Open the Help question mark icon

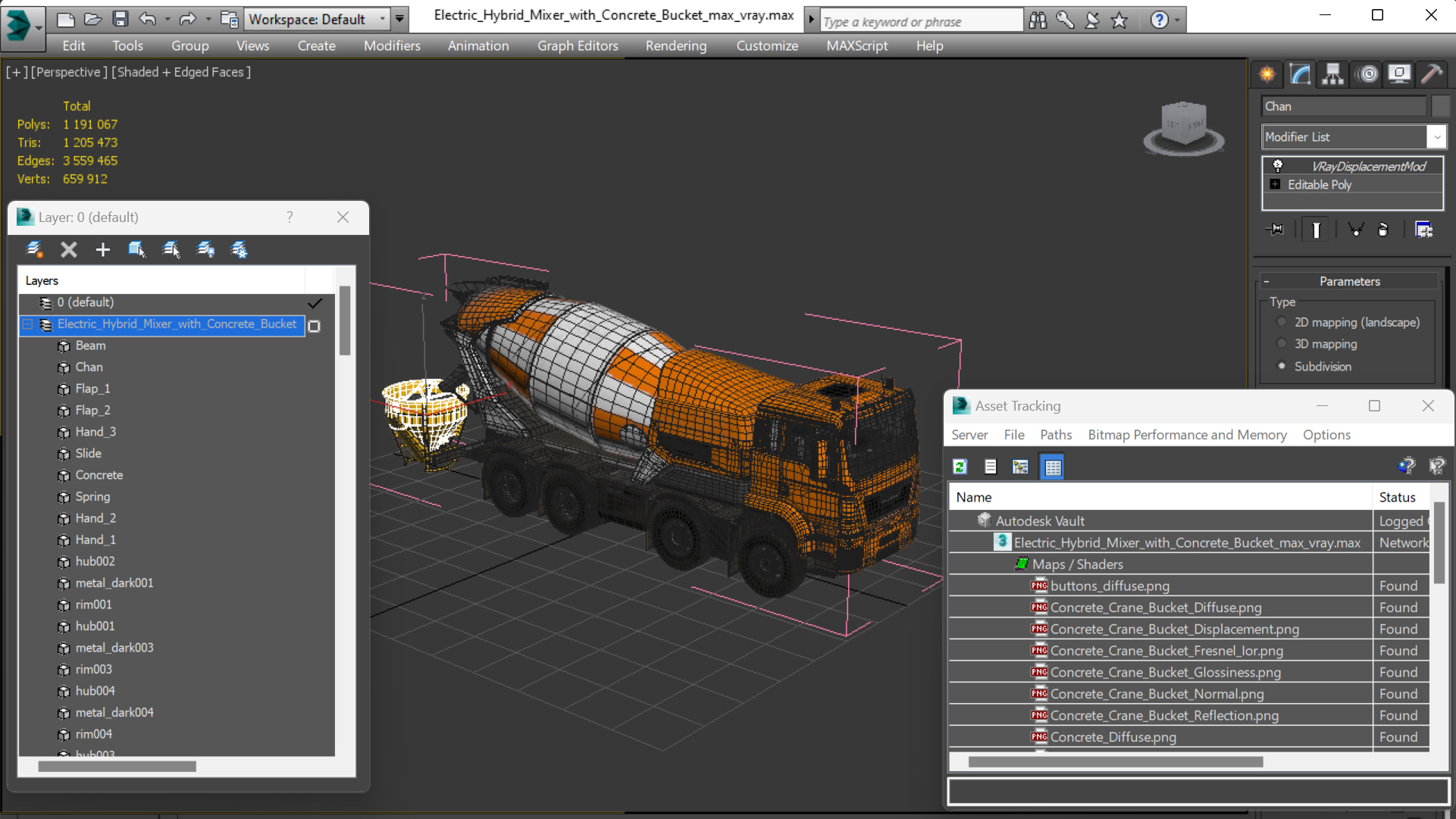tap(1159, 20)
